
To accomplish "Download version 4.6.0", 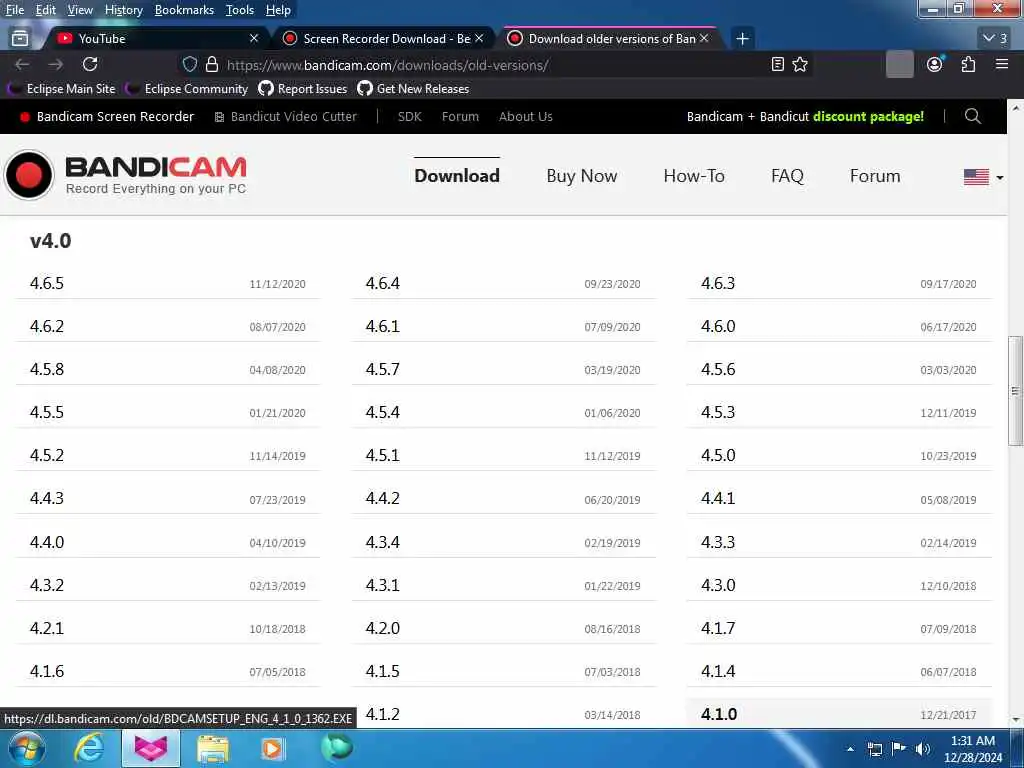I will [x=839, y=326].
